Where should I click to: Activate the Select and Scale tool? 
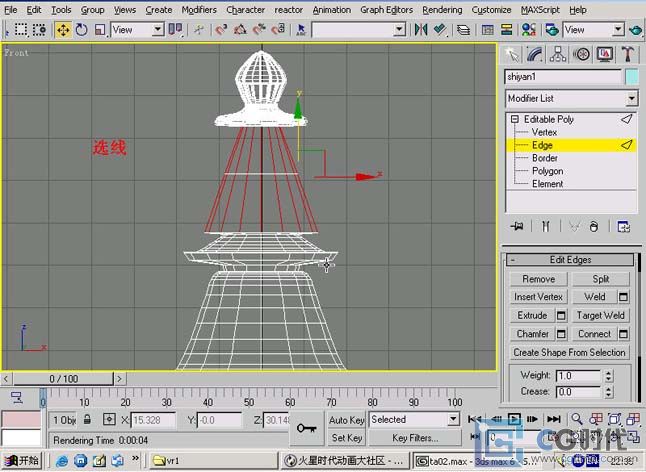click(x=100, y=30)
